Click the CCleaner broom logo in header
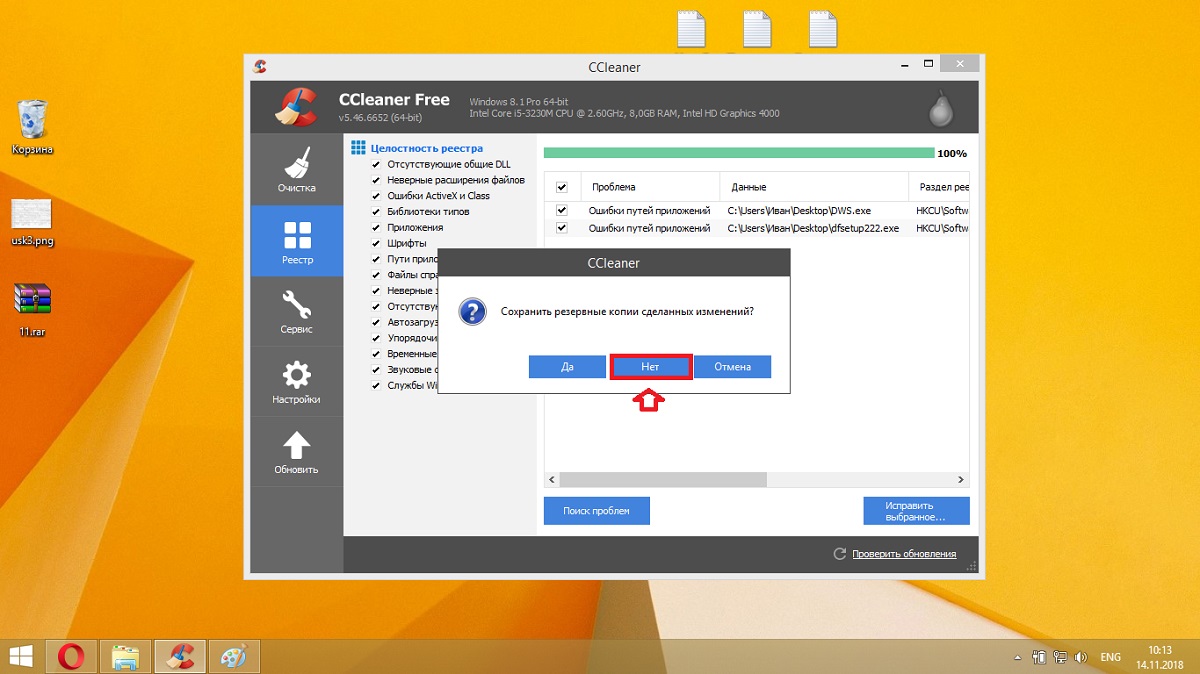 click(296, 108)
